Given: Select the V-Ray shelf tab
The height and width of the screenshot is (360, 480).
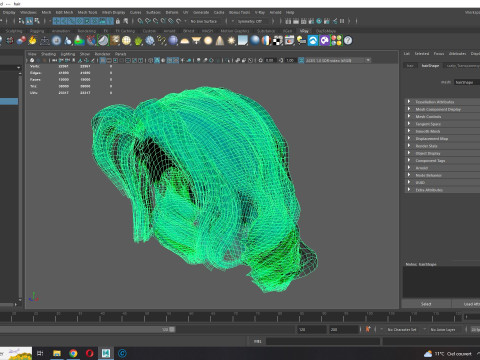Looking at the screenshot, I should [x=304, y=31].
